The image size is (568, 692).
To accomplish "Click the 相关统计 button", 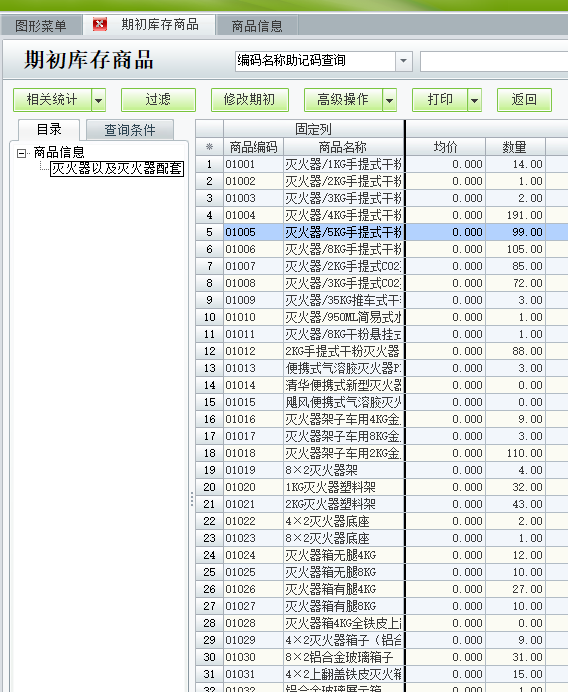I will (53, 100).
